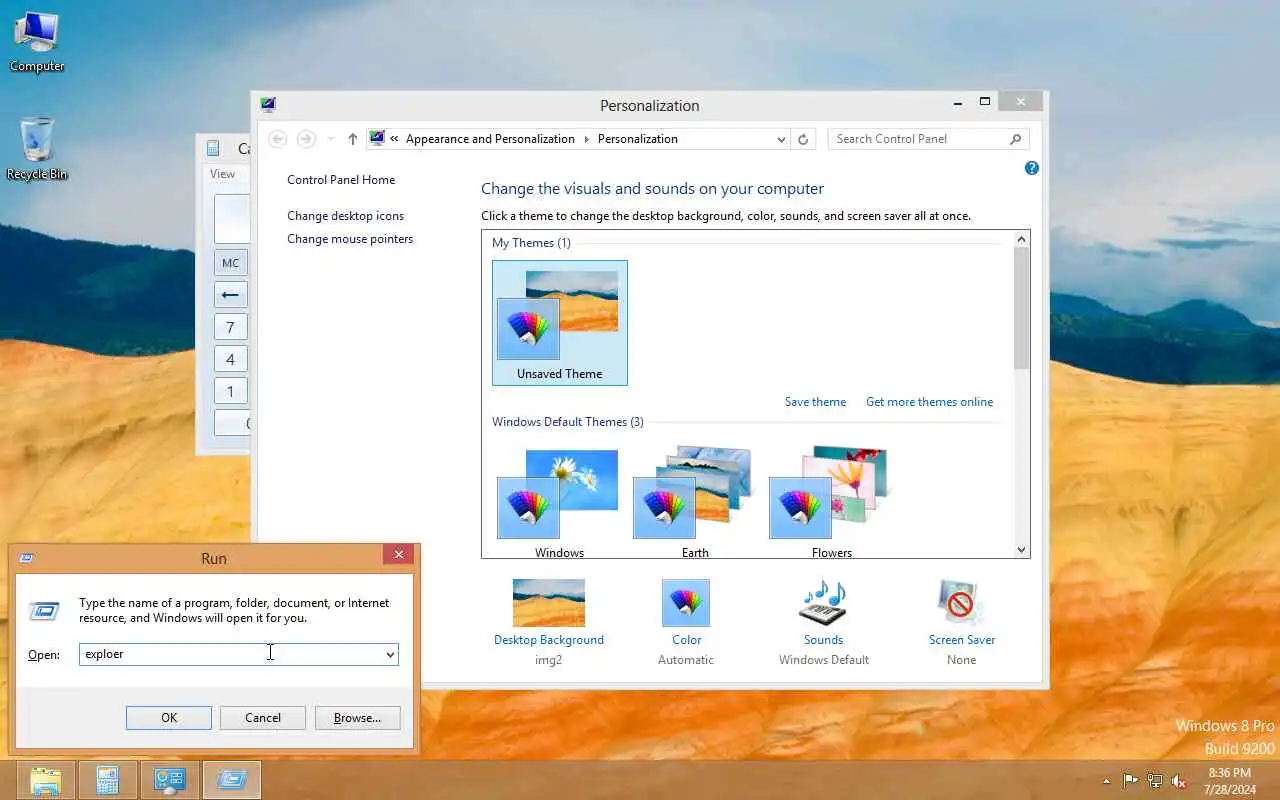This screenshot has height=800, width=1280.
Task: Refresh the Control Panel address bar
Action: coord(803,139)
